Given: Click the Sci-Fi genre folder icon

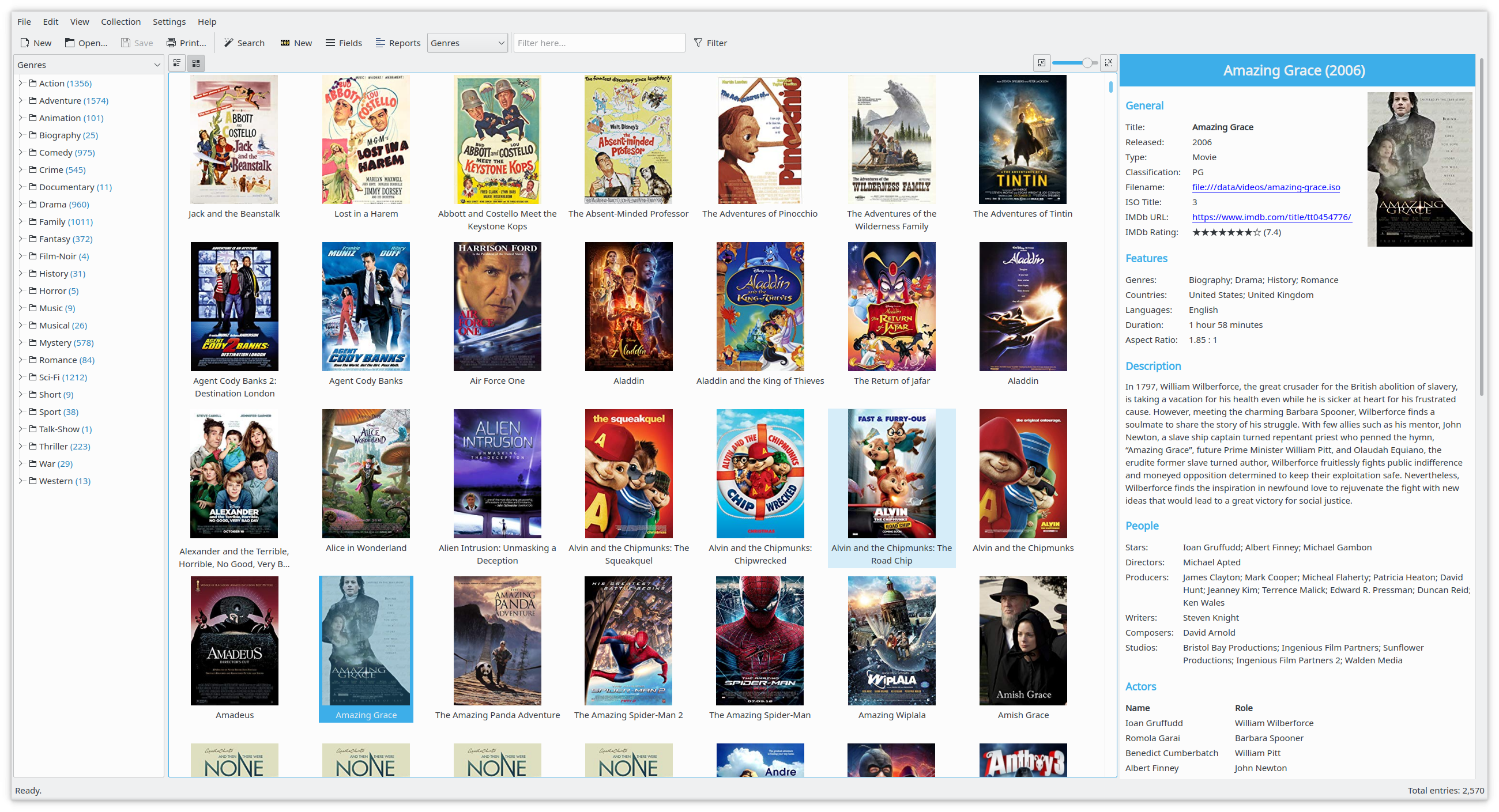Looking at the screenshot, I should (33, 377).
